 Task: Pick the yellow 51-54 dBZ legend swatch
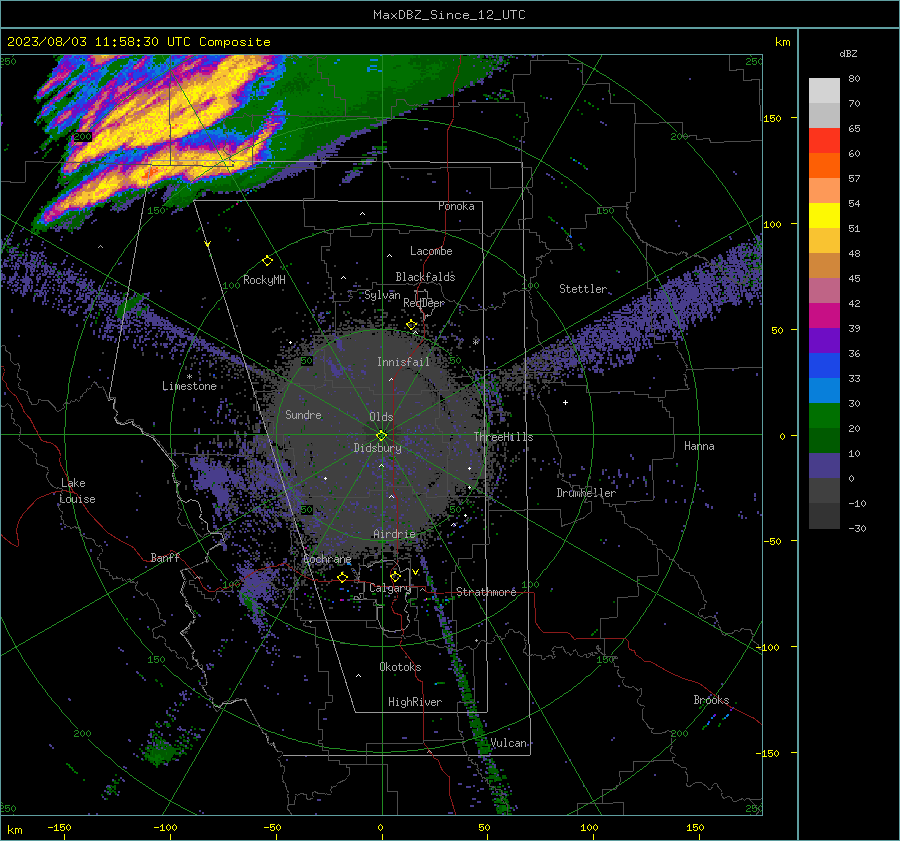(824, 216)
